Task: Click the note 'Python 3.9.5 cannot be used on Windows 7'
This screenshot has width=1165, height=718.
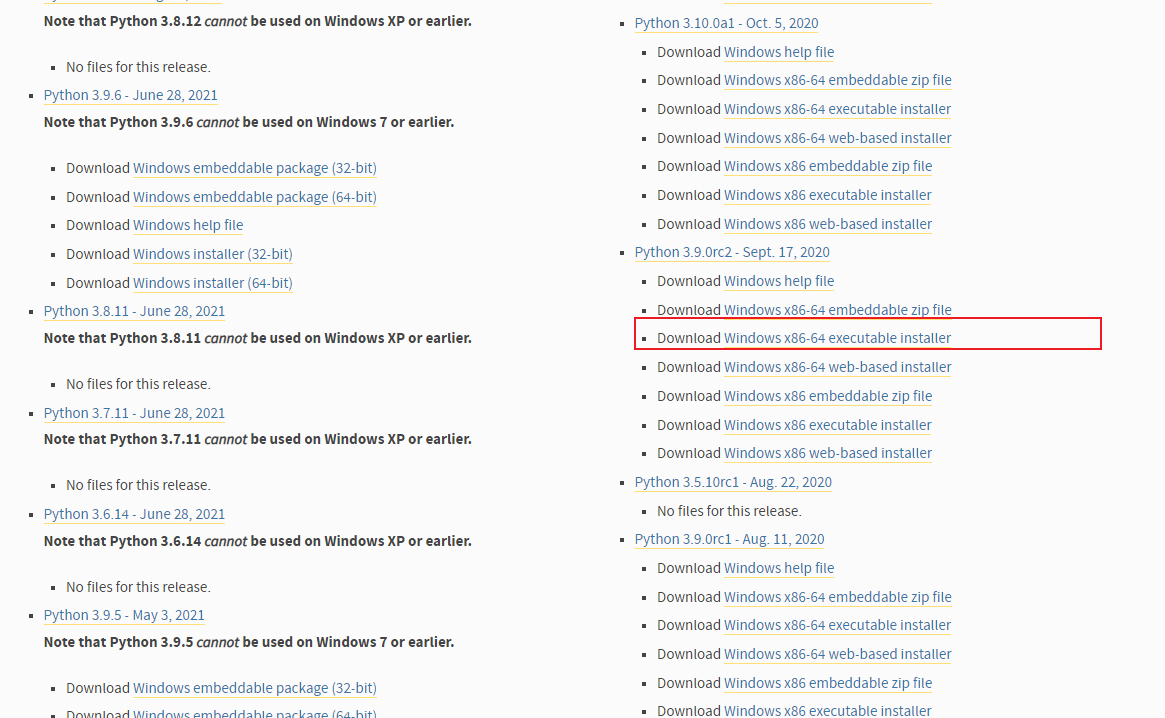Action: click(x=249, y=642)
